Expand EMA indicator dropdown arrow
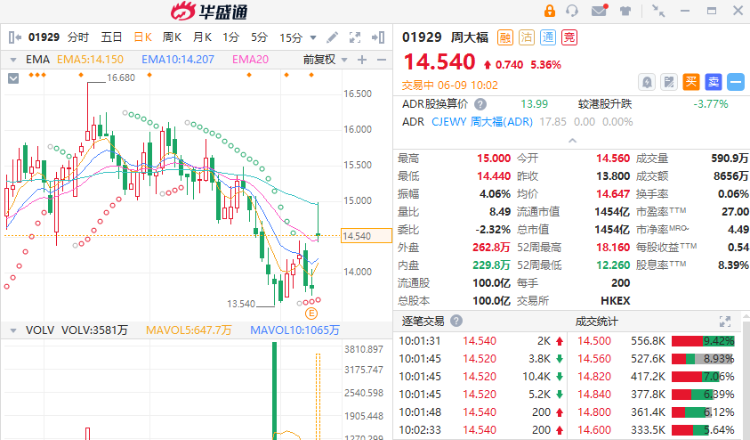 [x=13, y=60]
